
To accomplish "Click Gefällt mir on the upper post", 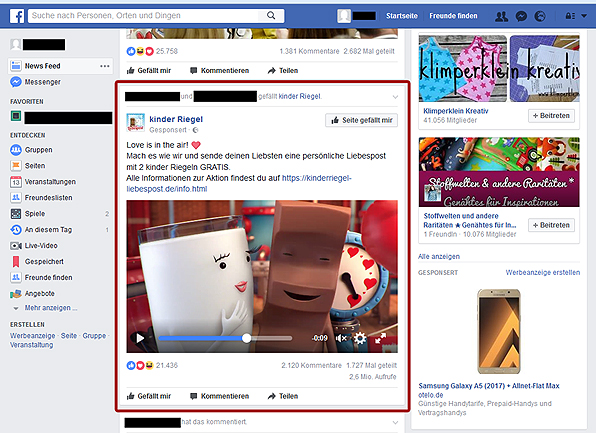I will [x=149, y=71].
